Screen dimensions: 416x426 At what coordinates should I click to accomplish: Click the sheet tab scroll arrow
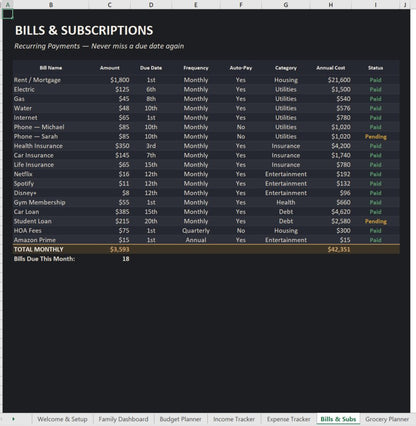pyautogui.click(x=13, y=419)
